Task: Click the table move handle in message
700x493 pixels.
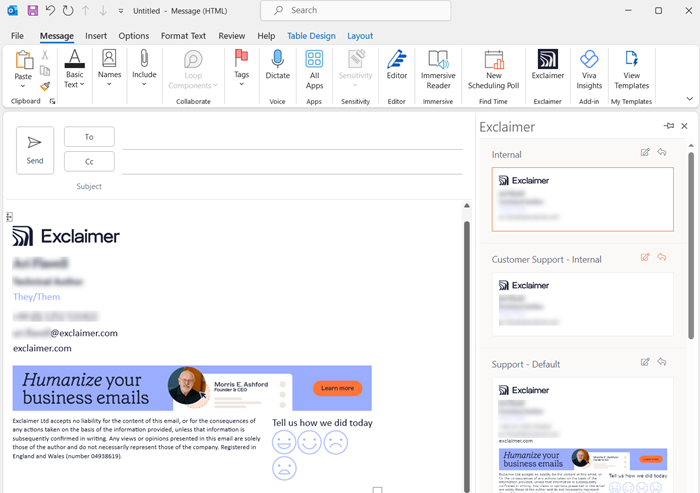Action: tap(9, 217)
